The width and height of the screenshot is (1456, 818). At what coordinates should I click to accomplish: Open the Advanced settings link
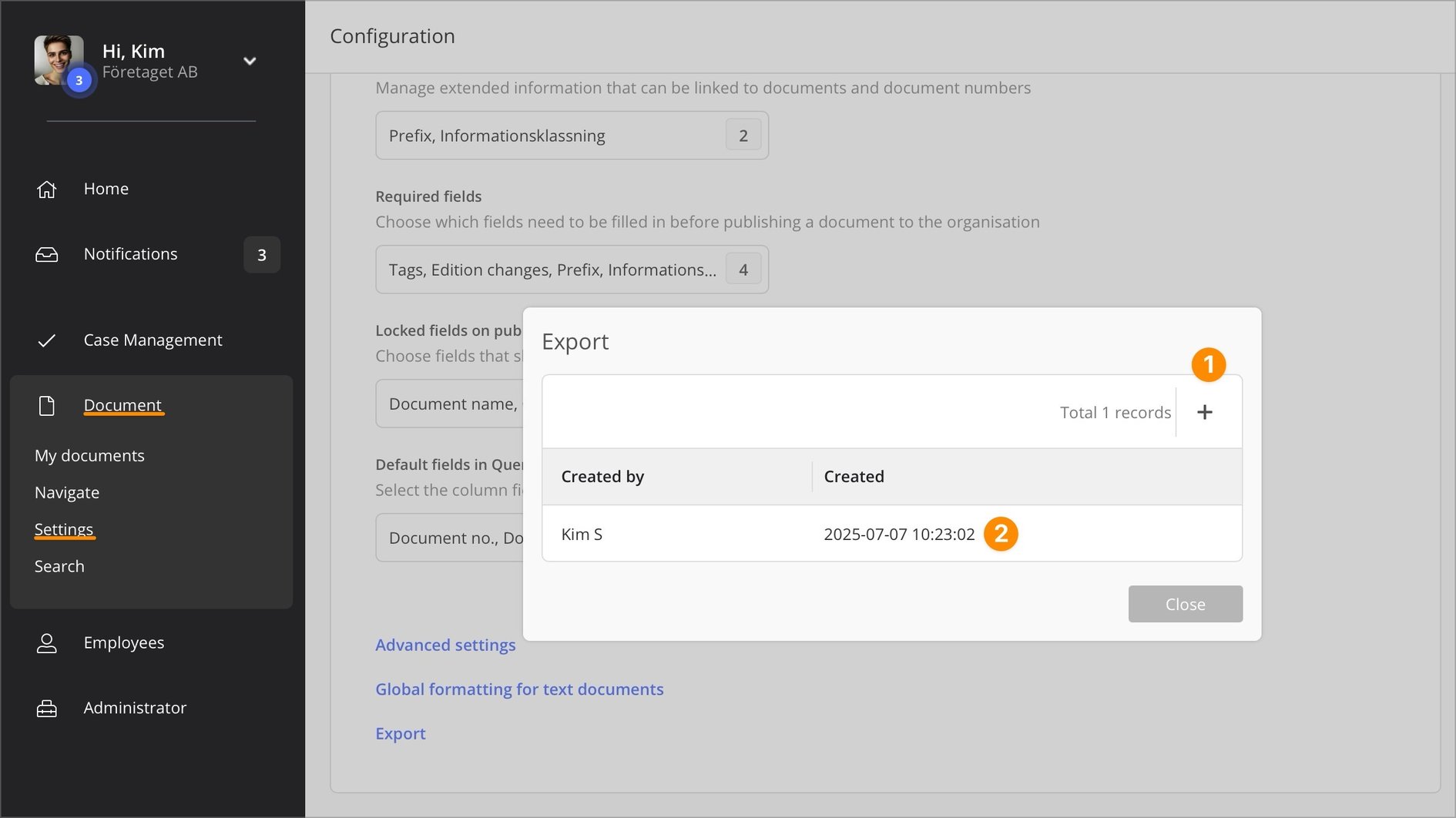coord(445,645)
